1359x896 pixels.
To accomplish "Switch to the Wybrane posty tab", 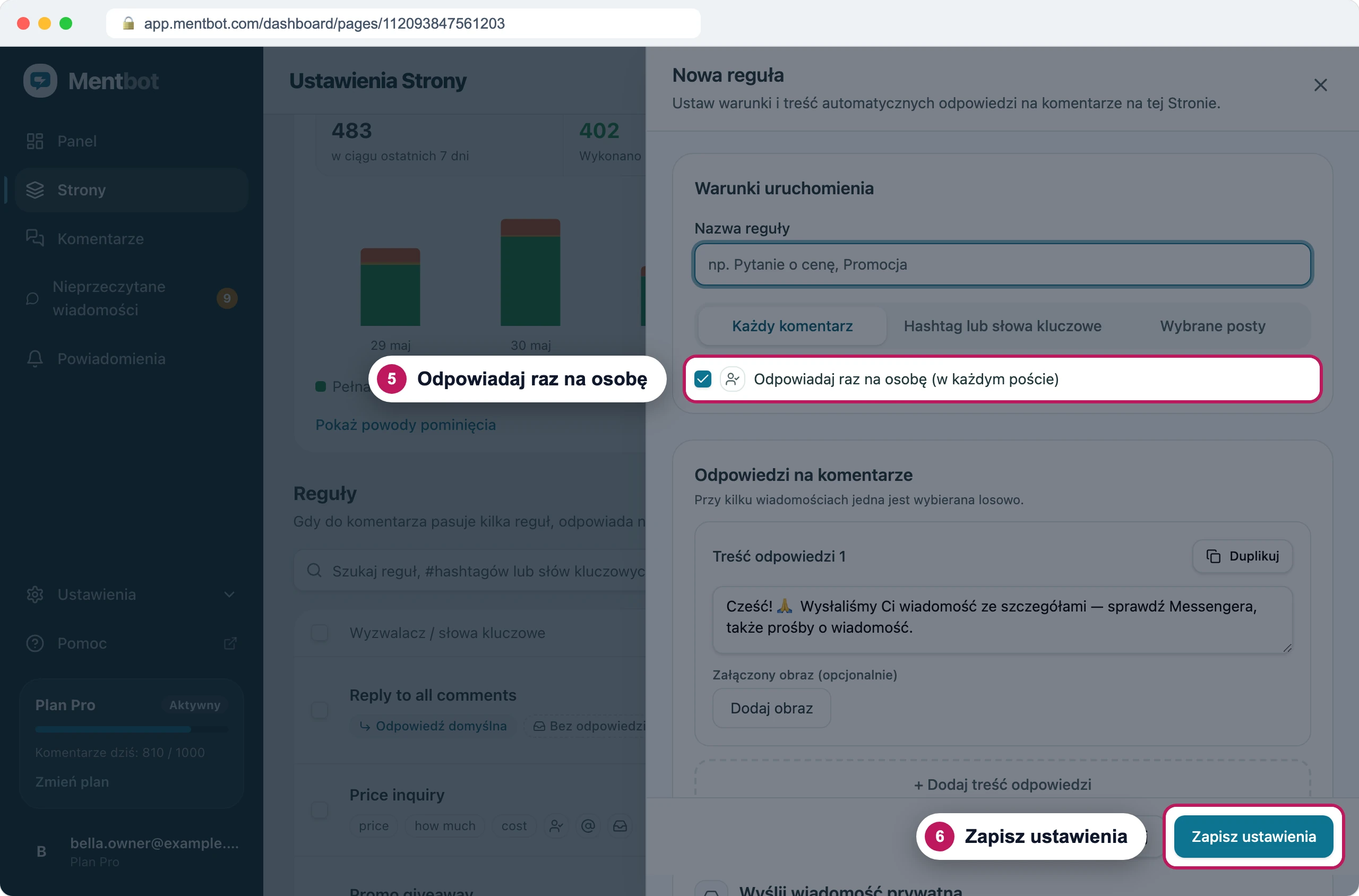I will click(x=1212, y=326).
